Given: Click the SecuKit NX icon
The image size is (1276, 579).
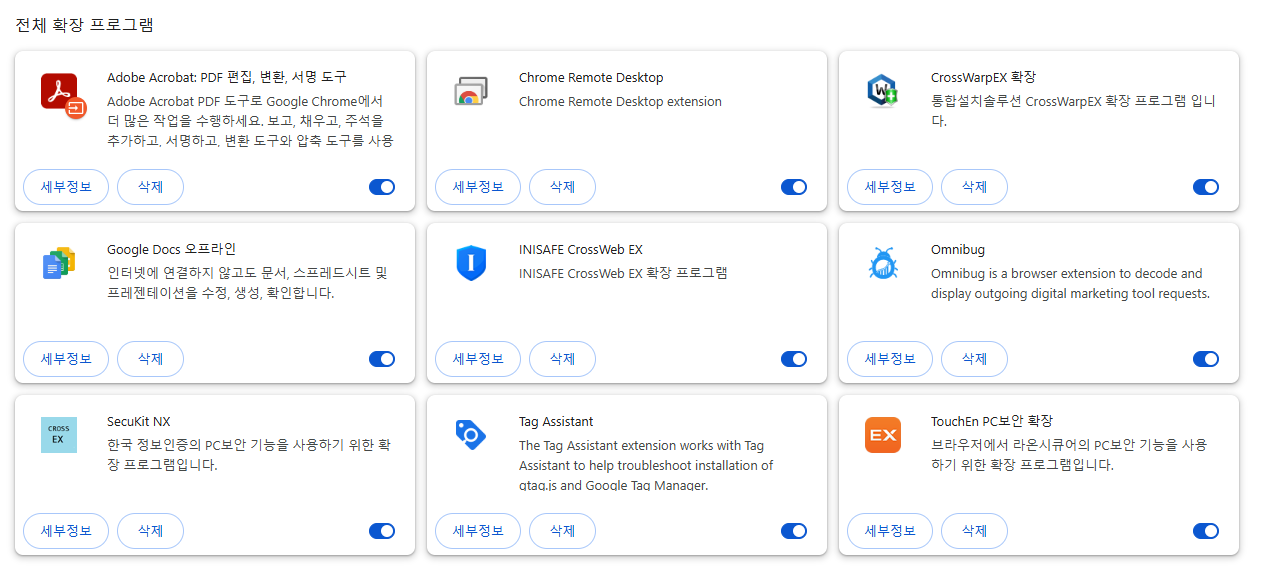Looking at the screenshot, I should pos(59,435).
